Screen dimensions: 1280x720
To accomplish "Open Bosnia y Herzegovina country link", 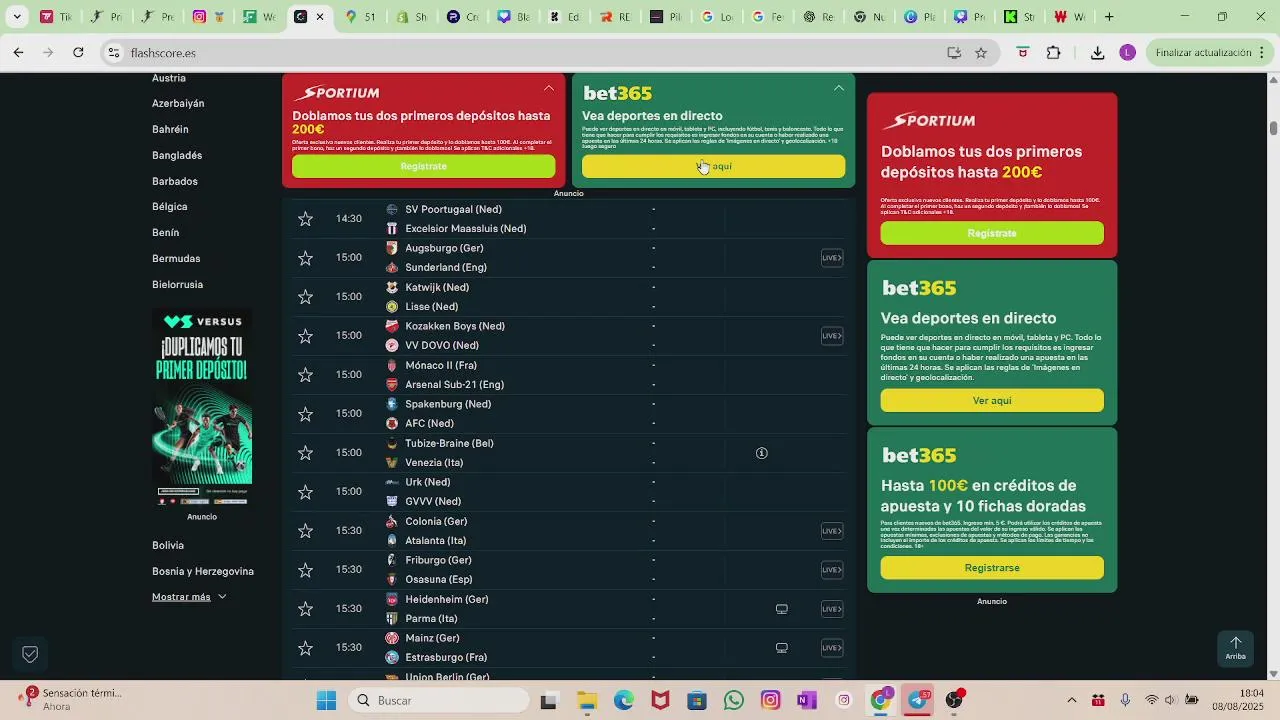I will (x=203, y=571).
